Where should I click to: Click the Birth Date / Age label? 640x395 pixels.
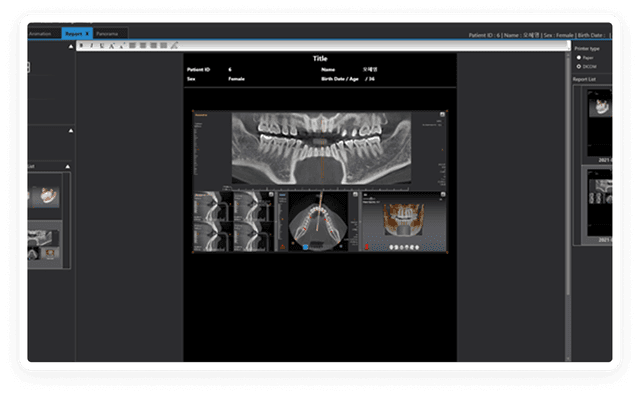(x=340, y=79)
